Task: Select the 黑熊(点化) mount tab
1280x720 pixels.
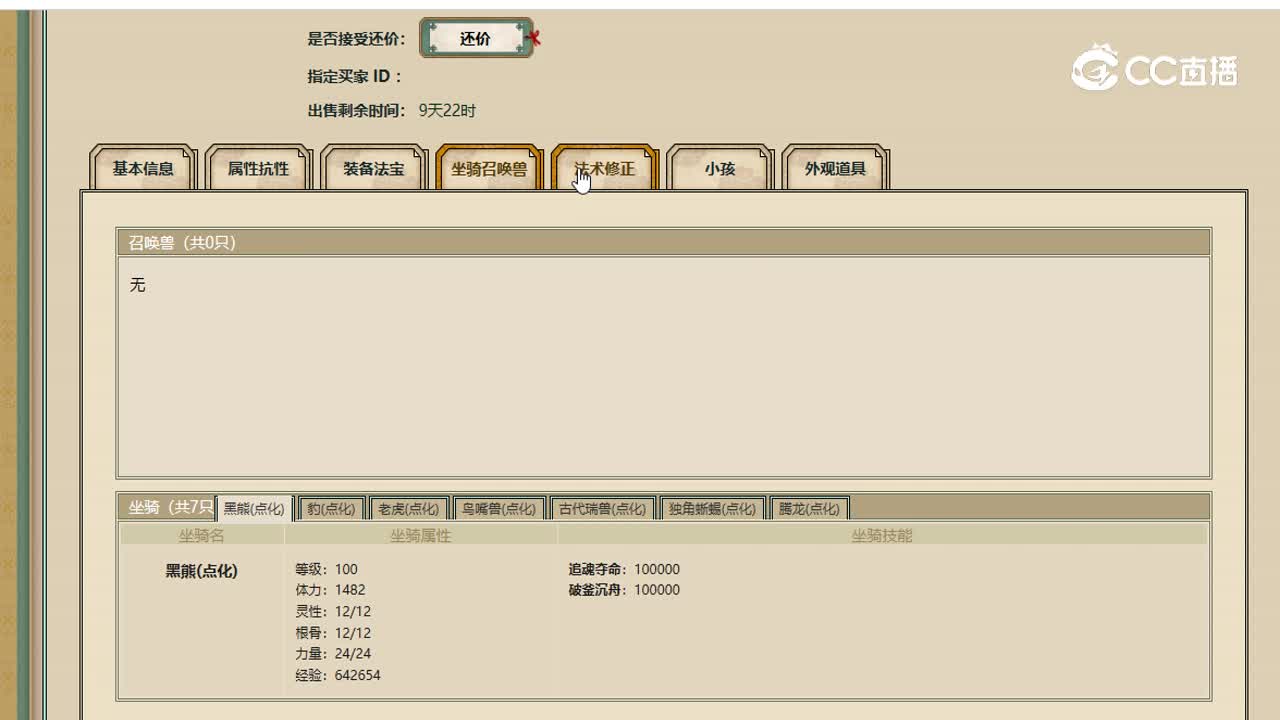Action: click(x=254, y=508)
